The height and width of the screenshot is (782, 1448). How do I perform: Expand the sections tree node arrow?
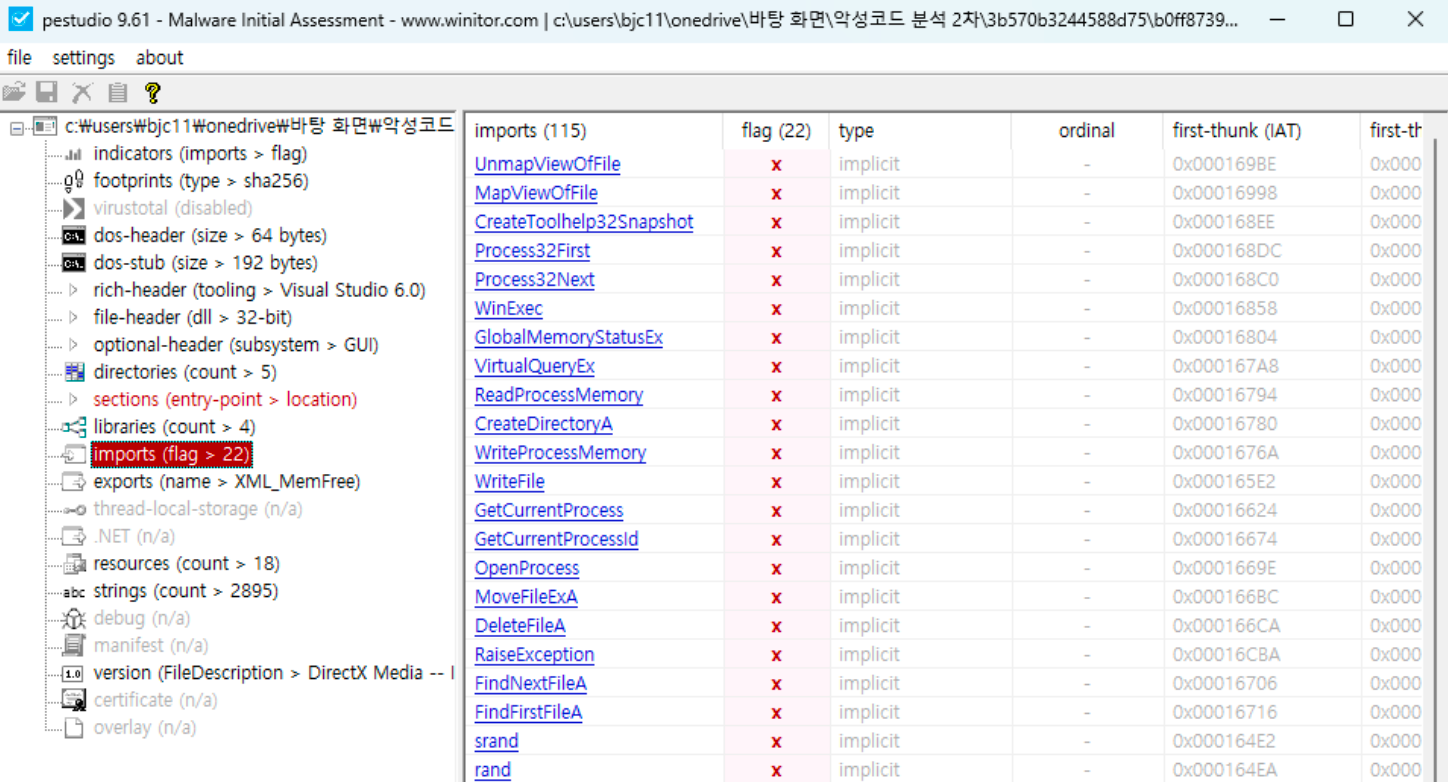pyautogui.click(x=73, y=400)
